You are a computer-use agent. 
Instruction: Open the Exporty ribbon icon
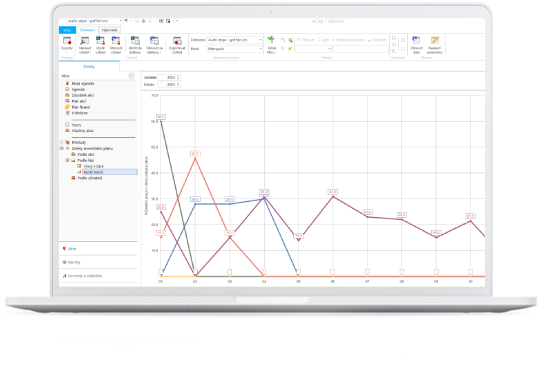pyautogui.click(x=67, y=43)
